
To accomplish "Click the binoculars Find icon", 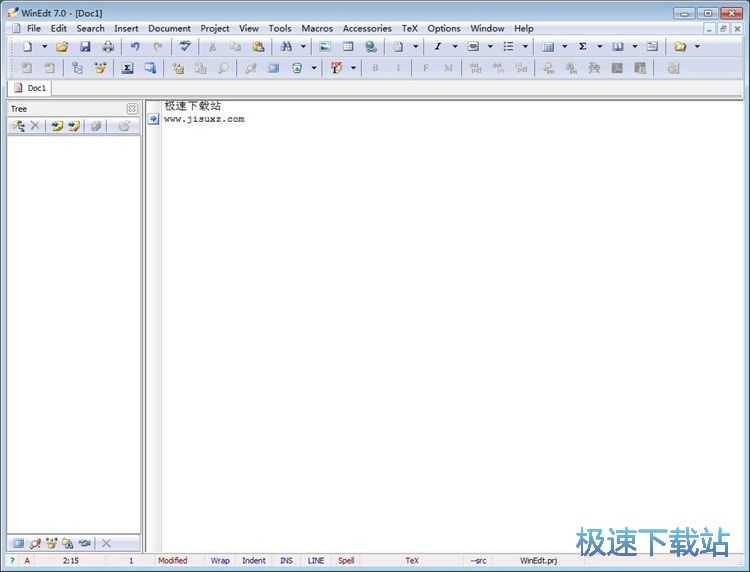I will pyautogui.click(x=286, y=46).
